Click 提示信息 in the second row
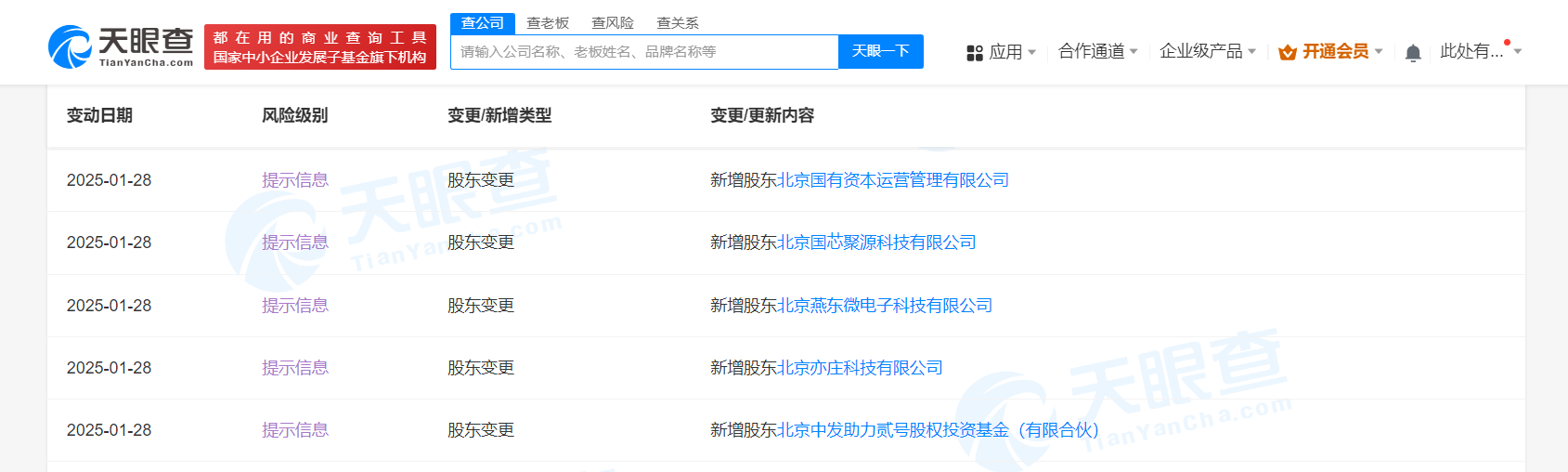Viewport: 1568px width, 472px height. [x=295, y=243]
